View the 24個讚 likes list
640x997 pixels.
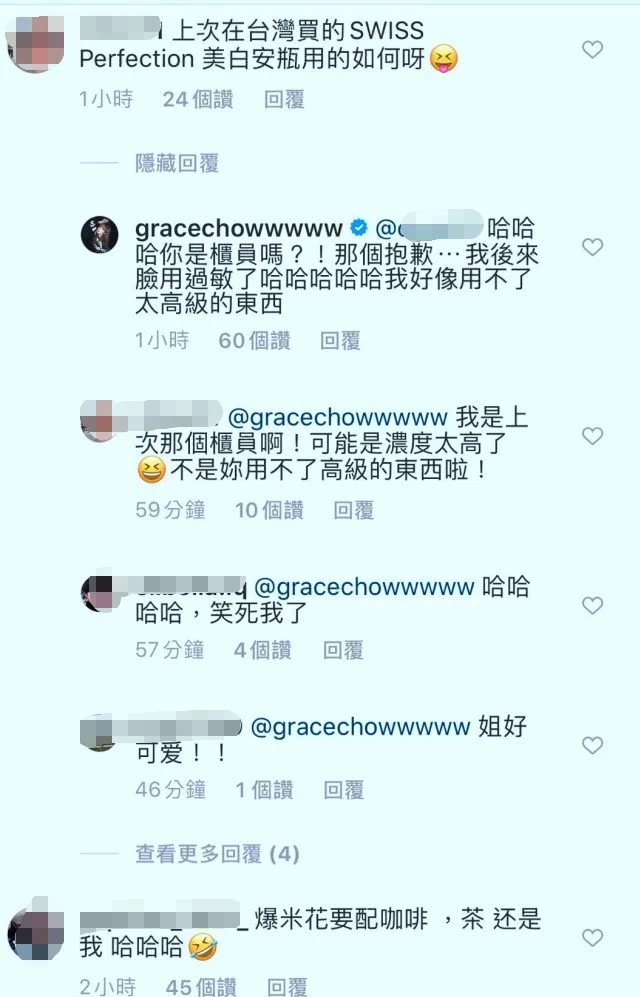(x=198, y=99)
